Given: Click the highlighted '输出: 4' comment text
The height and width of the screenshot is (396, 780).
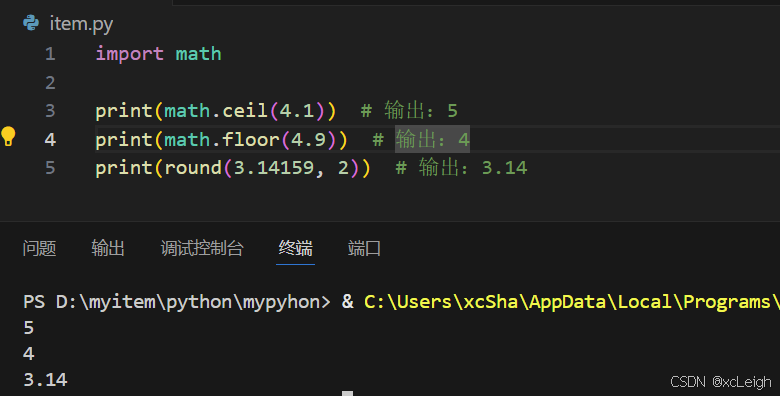Looking at the screenshot, I should tap(432, 139).
